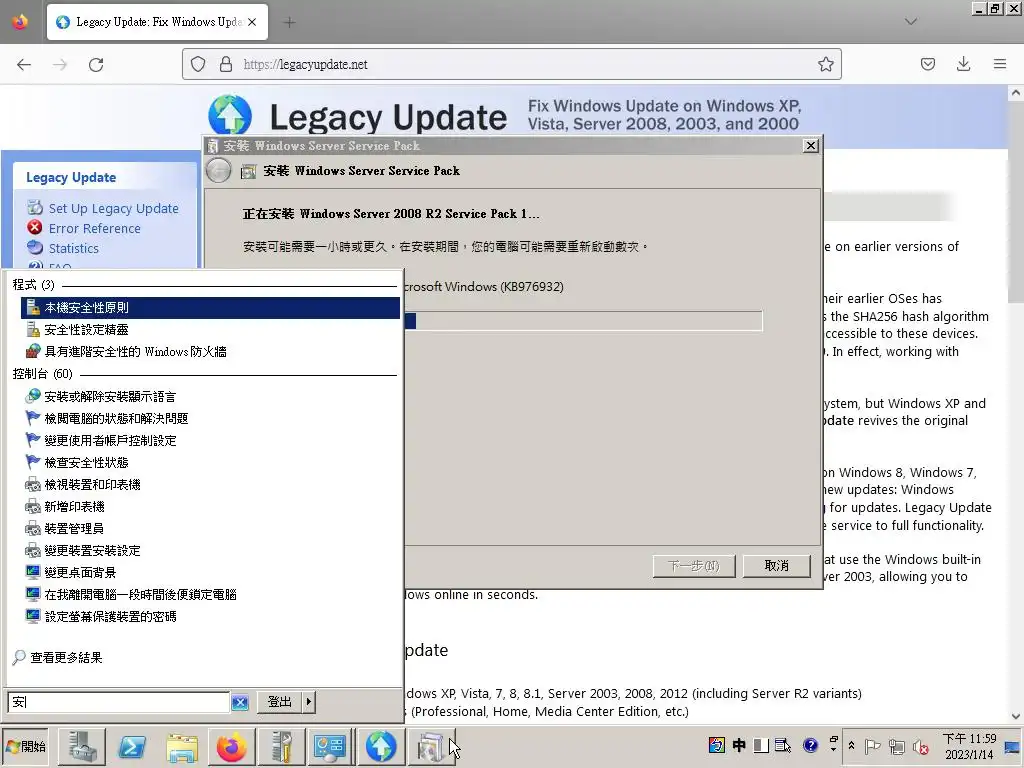Open 變更桌面背景 item

pyautogui.click(x=210, y=573)
